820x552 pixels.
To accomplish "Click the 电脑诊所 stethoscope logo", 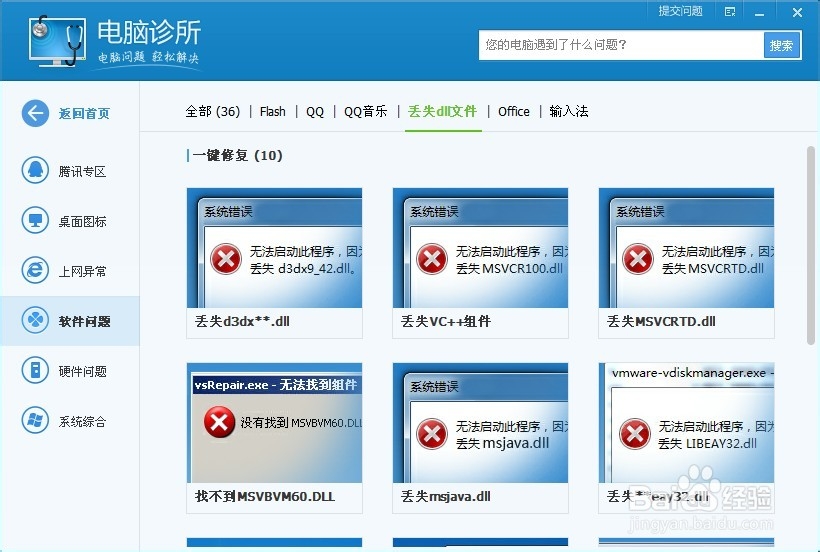I will click(58, 40).
